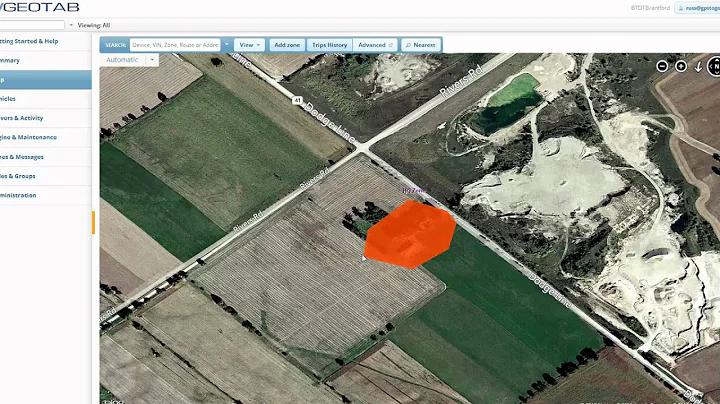Open the Viewing: All group filter arrow

tap(71, 25)
